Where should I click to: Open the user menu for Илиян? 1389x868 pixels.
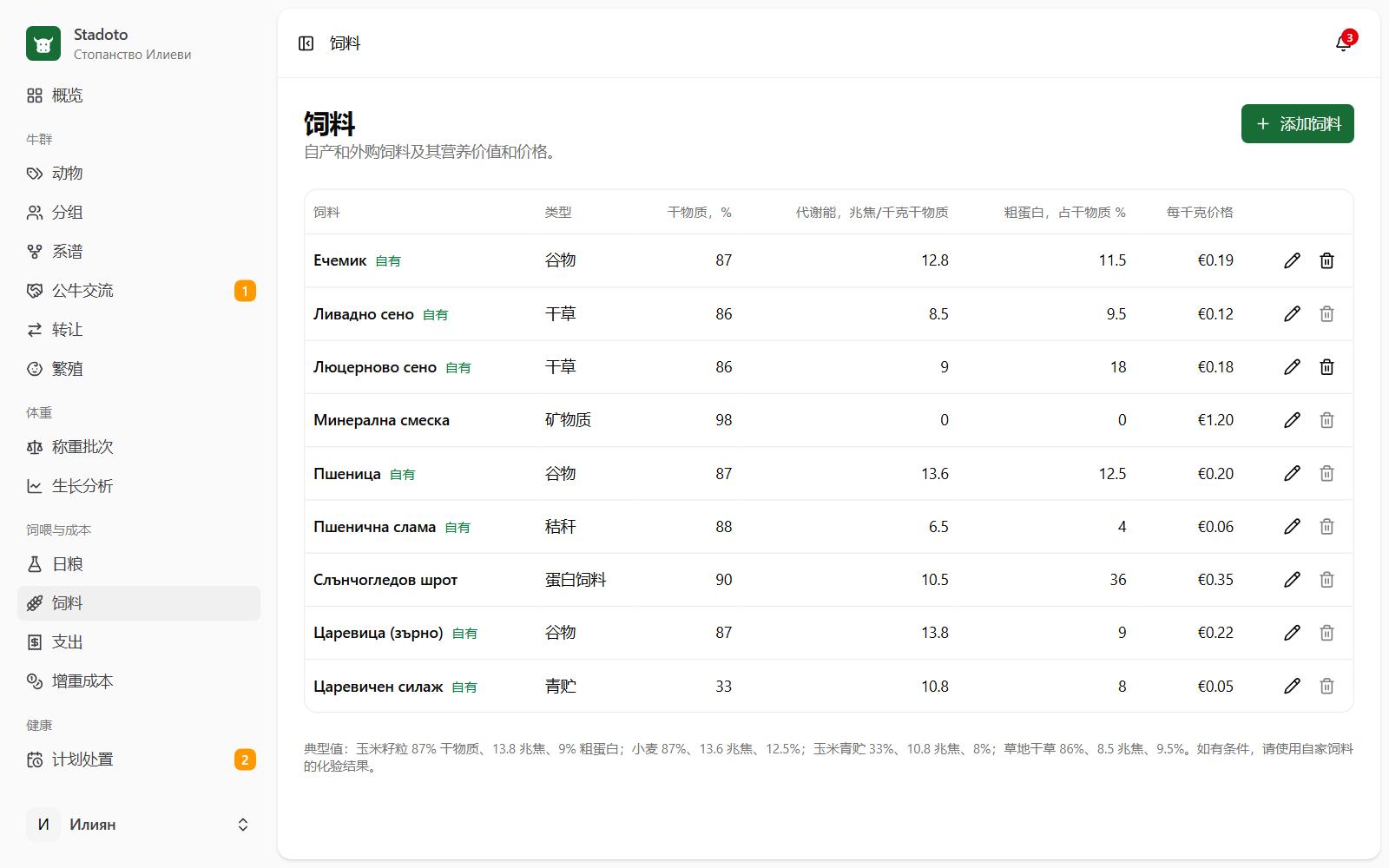pos(139,825)
